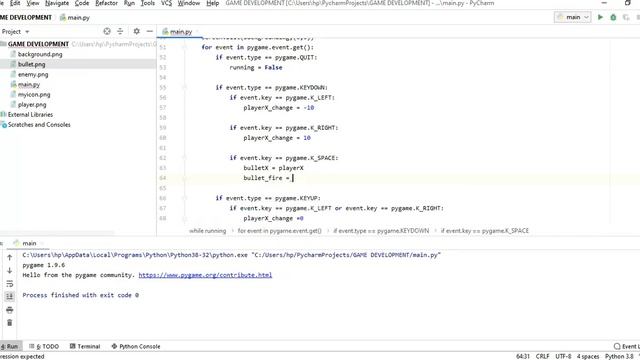Open the View menu
Image resolution: width=640 pixels, height=360 pixels.
click(x=33, y=3)
